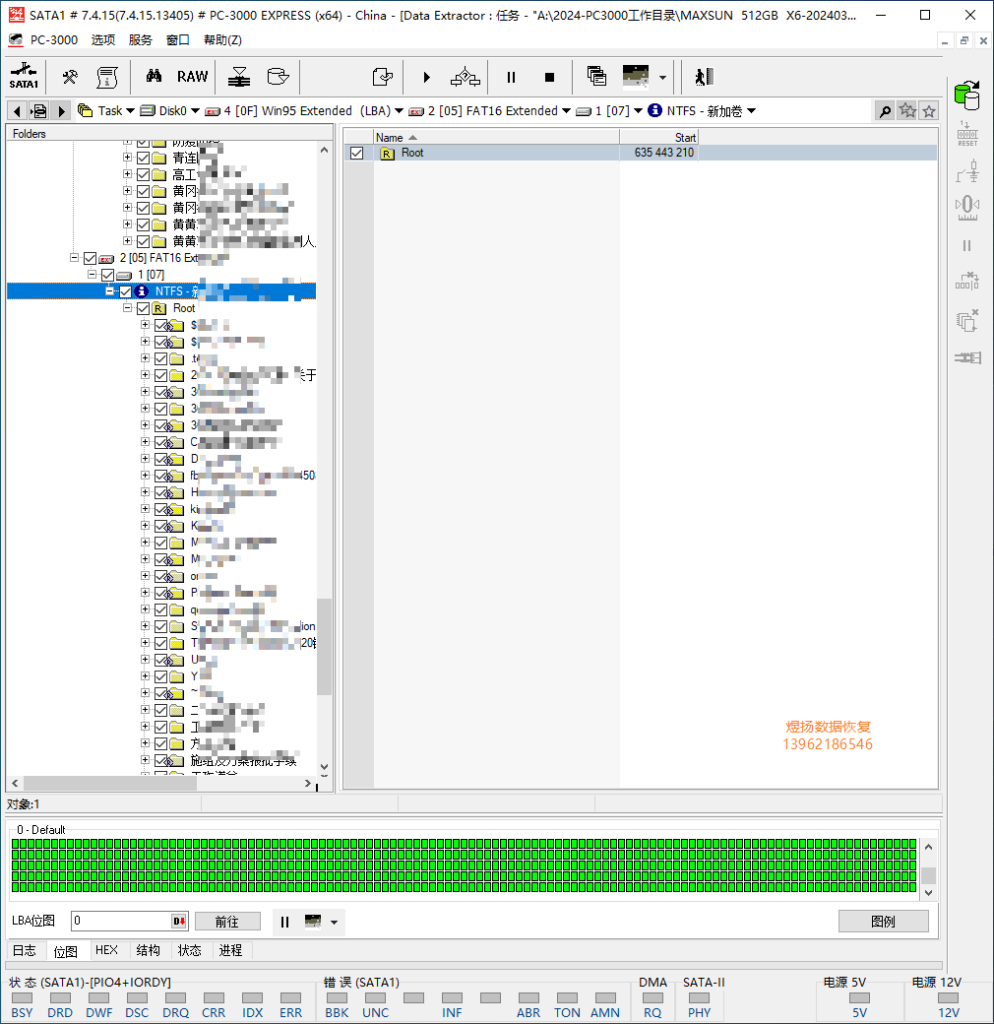Open the Disk0 dropdown arrow

pos(195,111)
